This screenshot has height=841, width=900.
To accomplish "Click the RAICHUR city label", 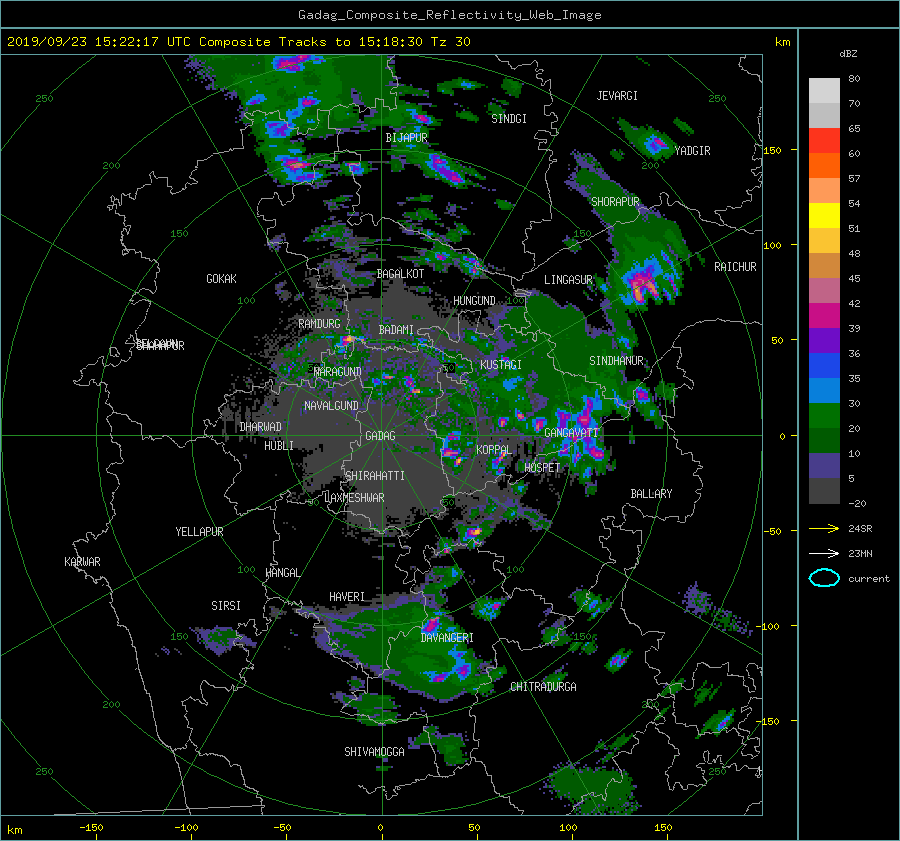I will click(735, 267).
